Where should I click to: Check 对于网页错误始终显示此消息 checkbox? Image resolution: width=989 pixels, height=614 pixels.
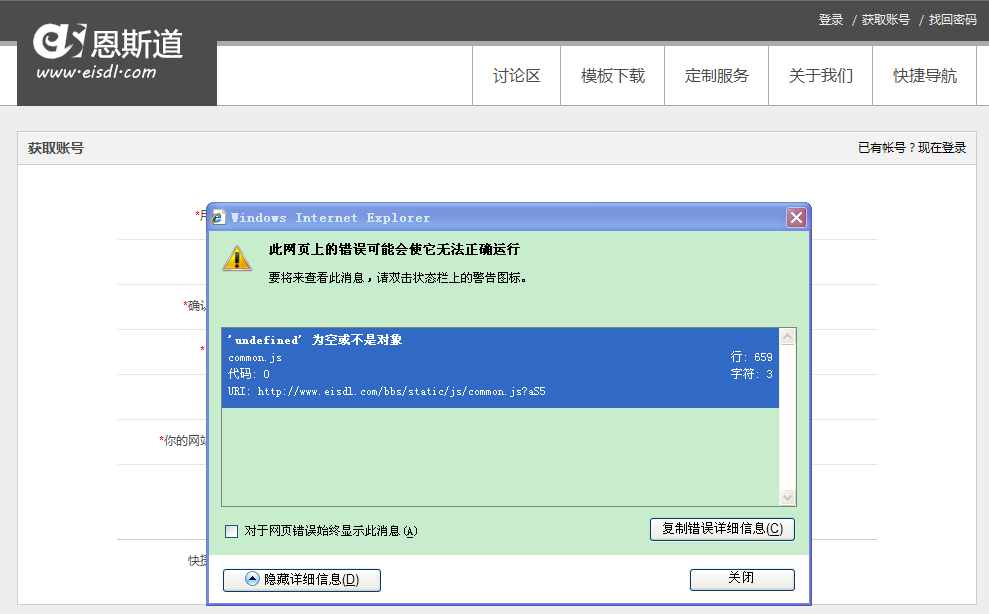point(231,531)
